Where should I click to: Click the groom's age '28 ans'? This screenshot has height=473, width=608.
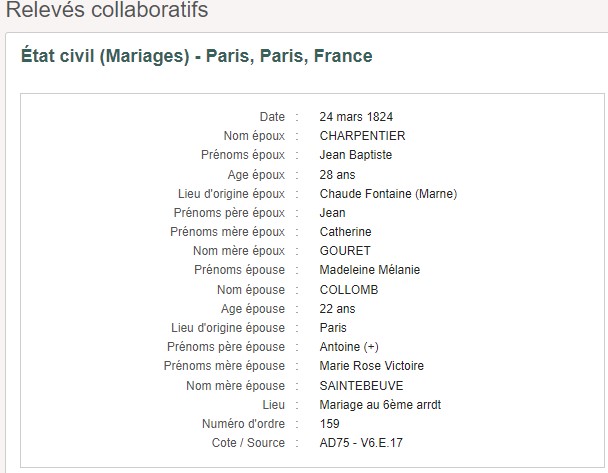[x=337, y=175]
